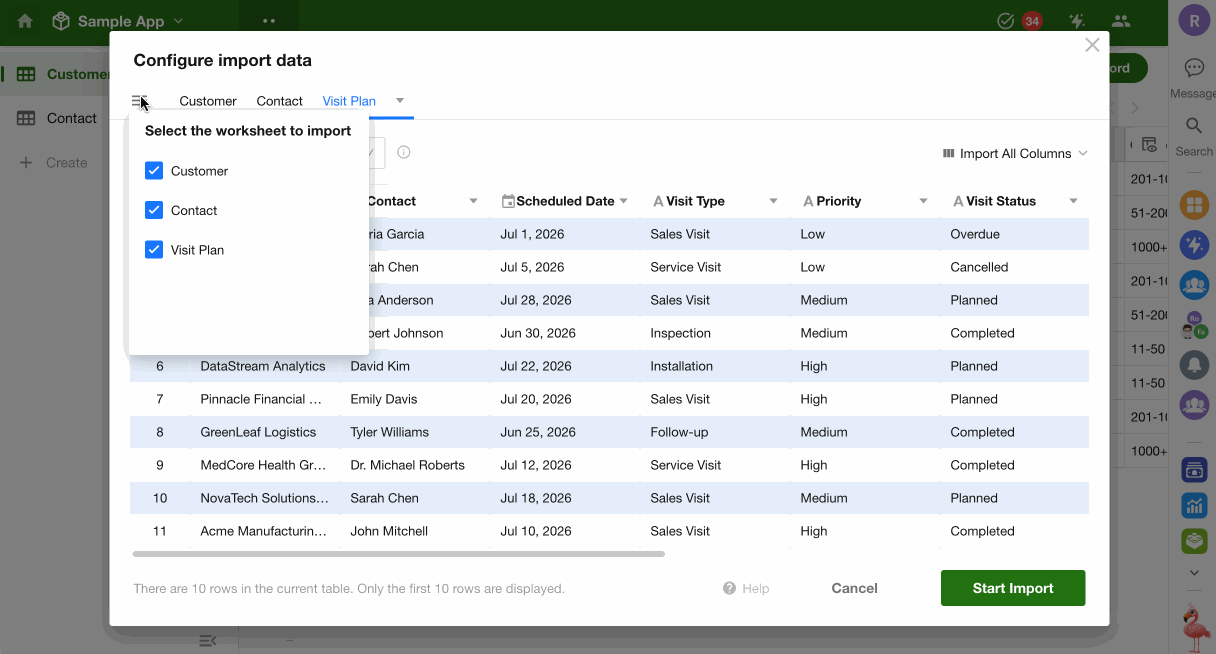Click the Search magnifier icon
This screenshot has width=1216, height=654.
[1194, 126]
